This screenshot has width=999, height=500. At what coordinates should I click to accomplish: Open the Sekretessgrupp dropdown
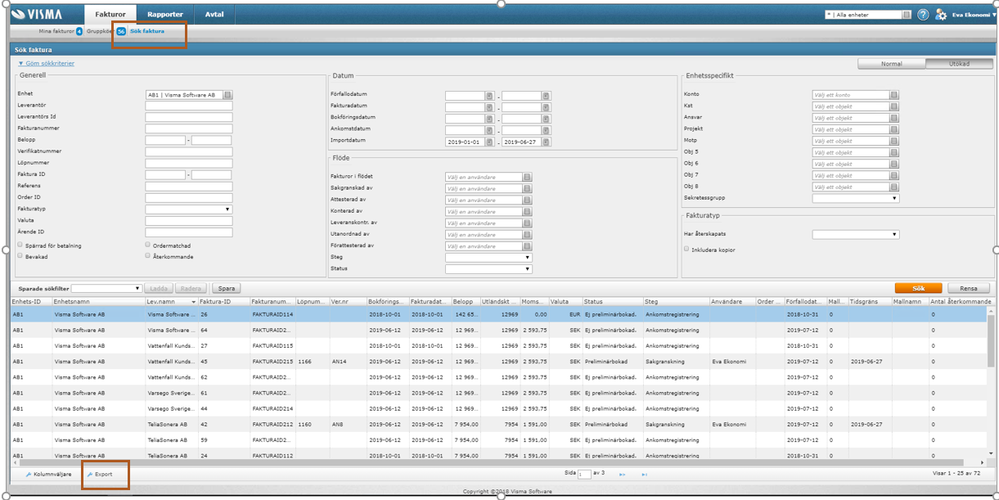[856, 198]
